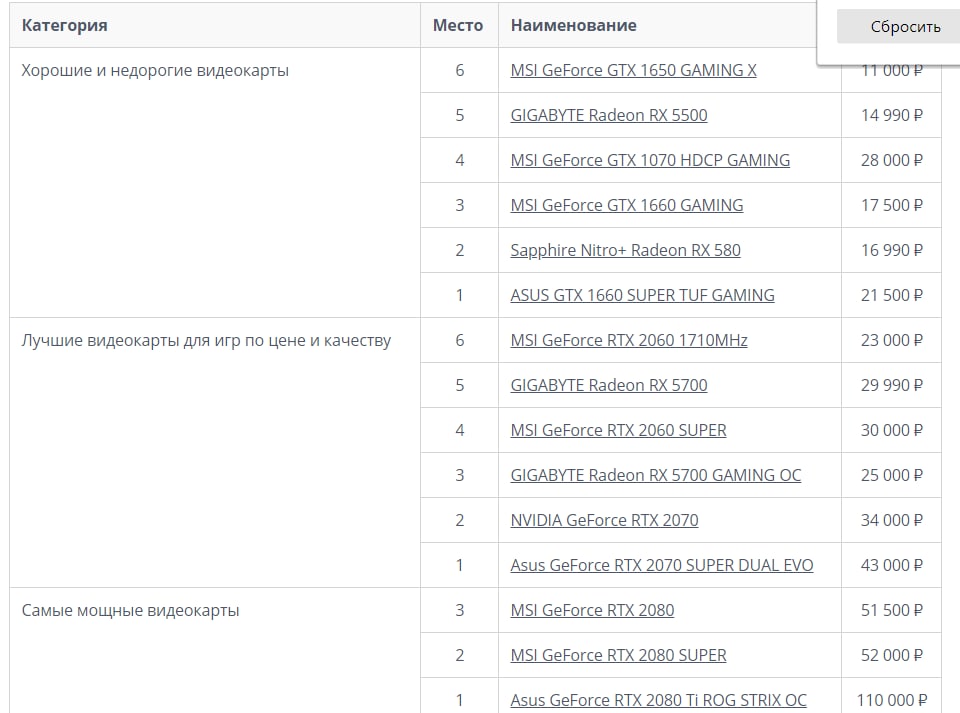The height and width of the screenshot is (713, 960).
Task: Click place number for MSI GeForce RTX 2080 row
Action: tap(459, 610)
